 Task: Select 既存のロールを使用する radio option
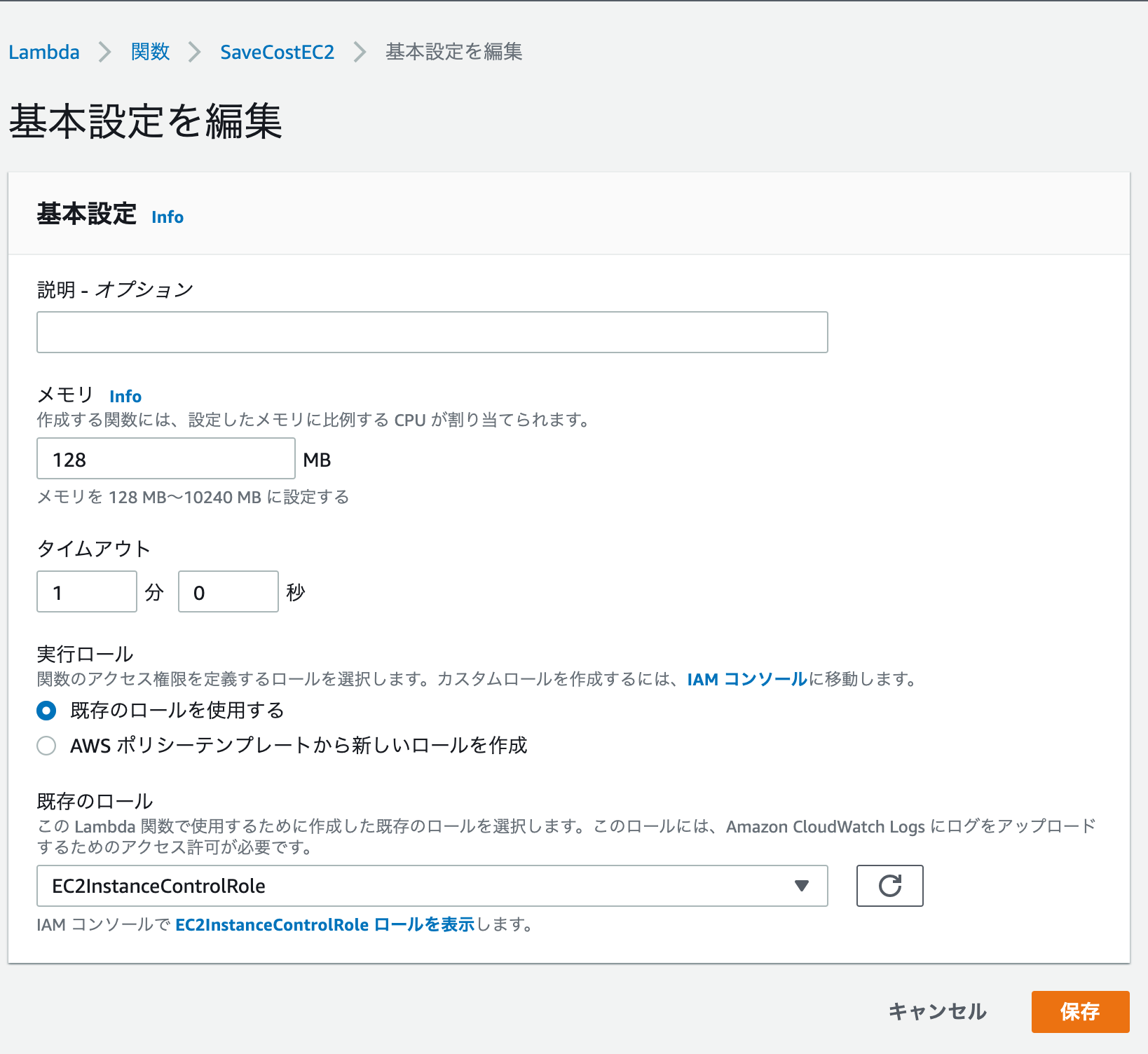46,711
